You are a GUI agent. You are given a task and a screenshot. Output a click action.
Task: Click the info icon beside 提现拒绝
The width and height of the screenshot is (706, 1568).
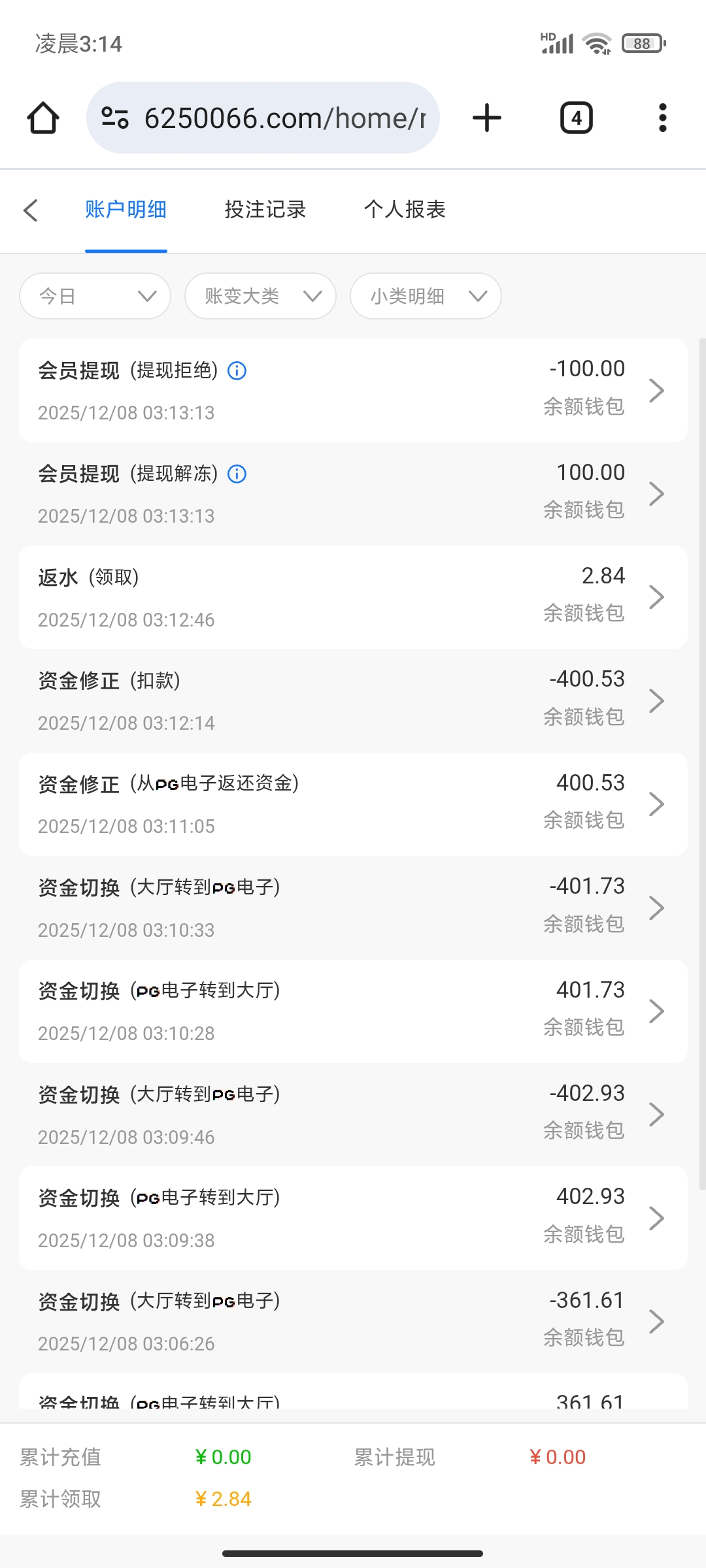coord(237,370)
